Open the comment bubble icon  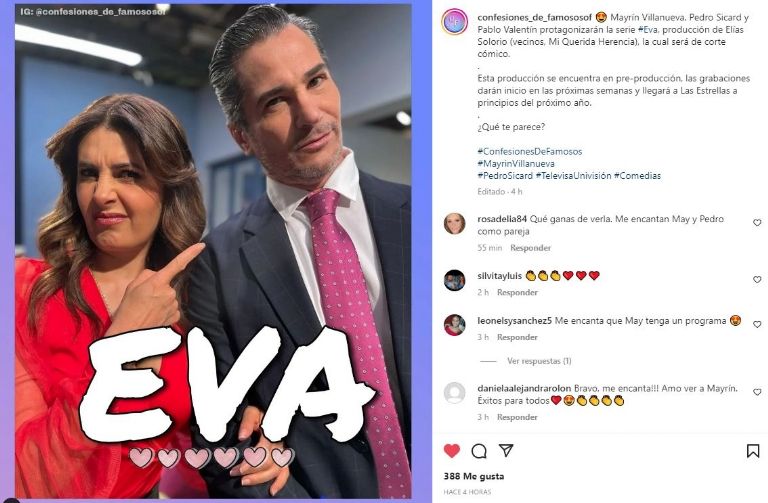479,451
